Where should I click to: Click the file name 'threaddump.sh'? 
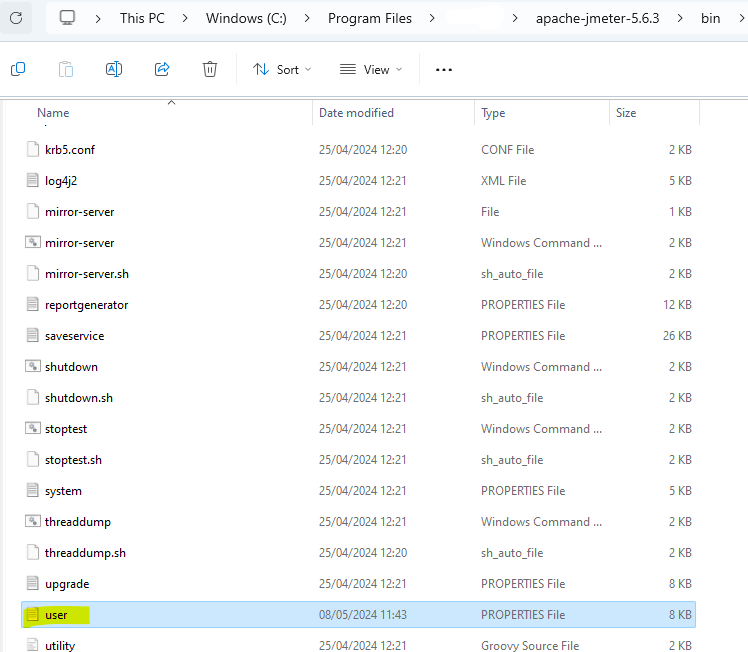(x=85, y=553)
